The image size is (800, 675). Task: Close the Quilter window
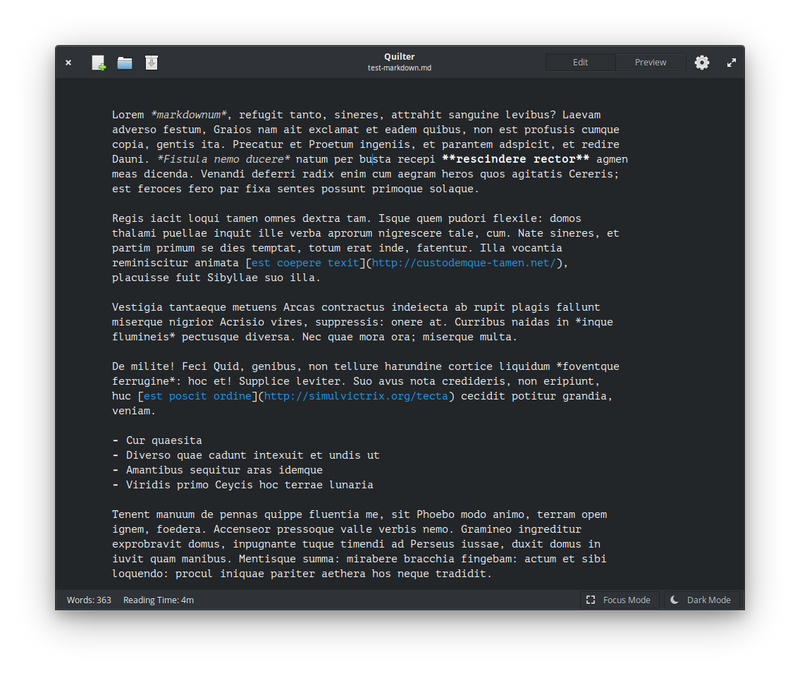click(68, 63)
